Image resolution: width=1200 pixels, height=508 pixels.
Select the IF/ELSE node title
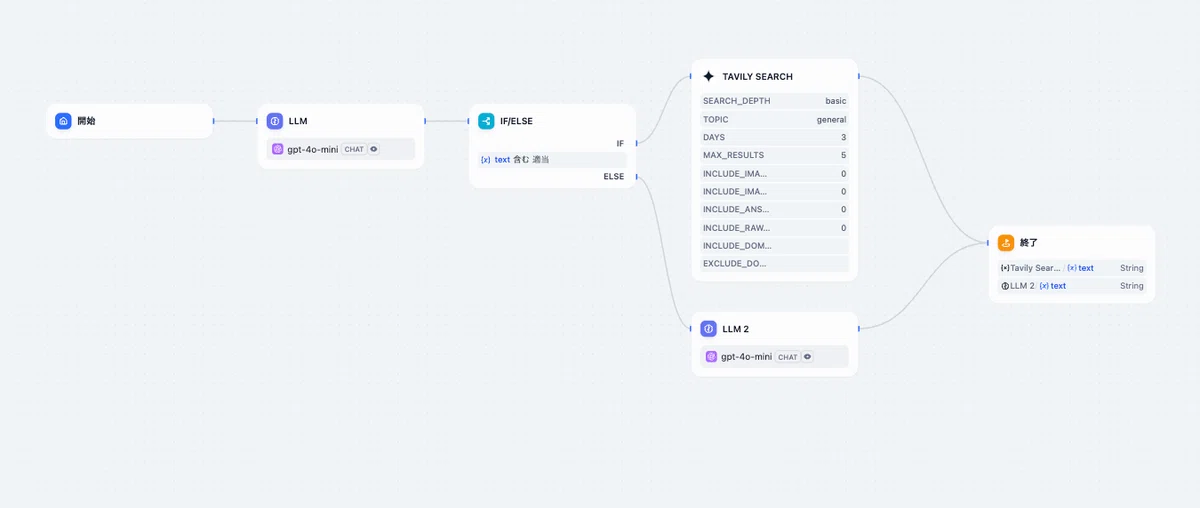(516, 121)
